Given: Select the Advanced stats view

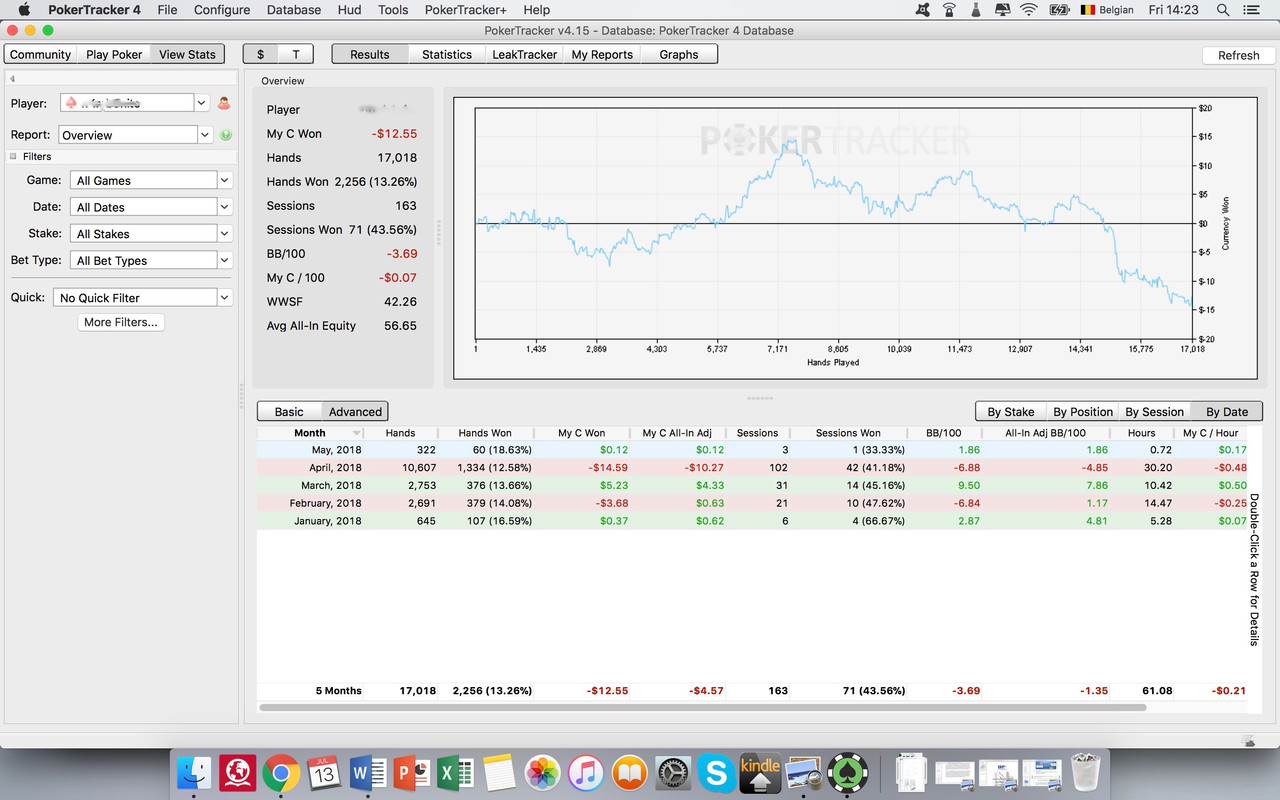Looking at the screenshot, I should tap(355, 411).
